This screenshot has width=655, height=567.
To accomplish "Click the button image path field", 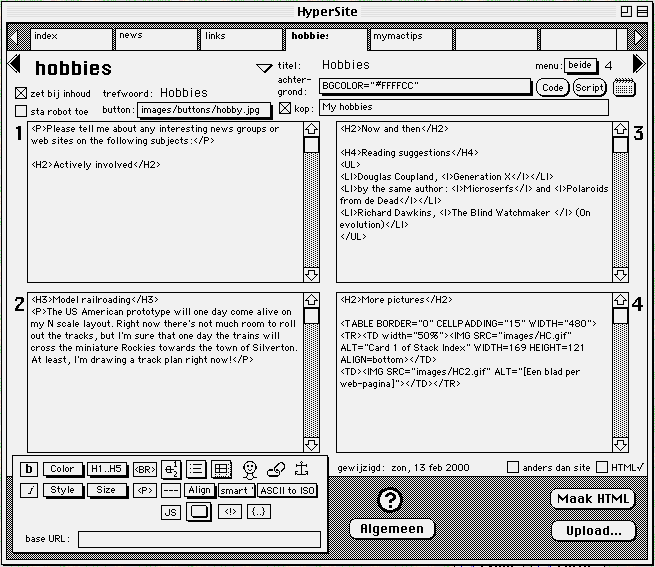I will point(204,110).
